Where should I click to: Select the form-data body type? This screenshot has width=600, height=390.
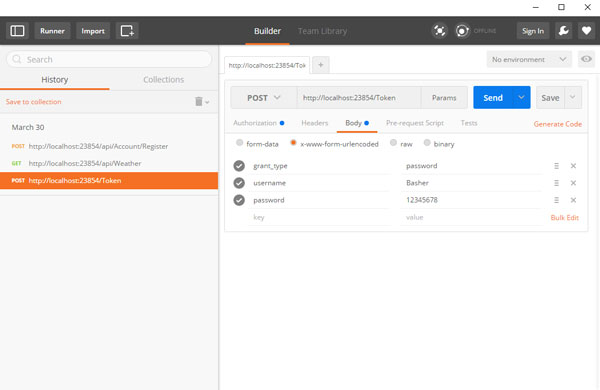tap(240, 143)
